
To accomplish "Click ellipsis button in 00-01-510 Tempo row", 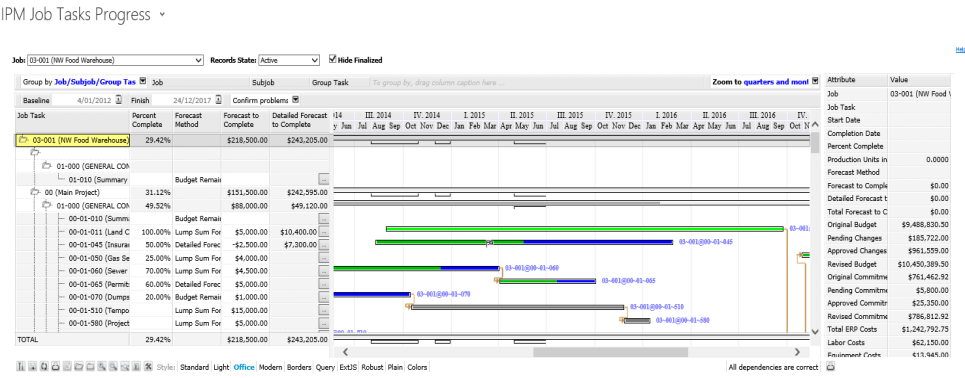I will point(324,310).
